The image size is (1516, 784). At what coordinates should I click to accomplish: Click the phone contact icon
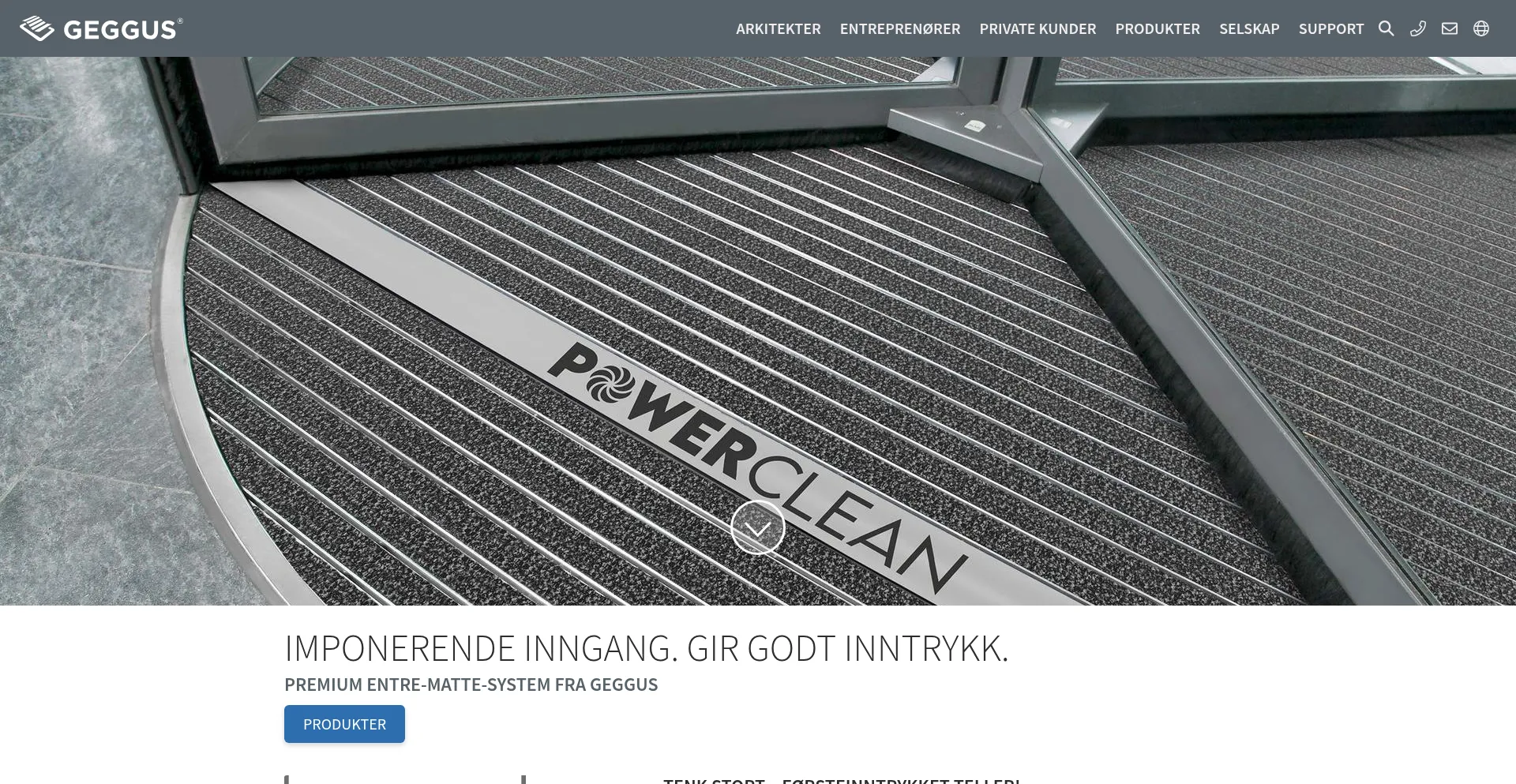1418,28
